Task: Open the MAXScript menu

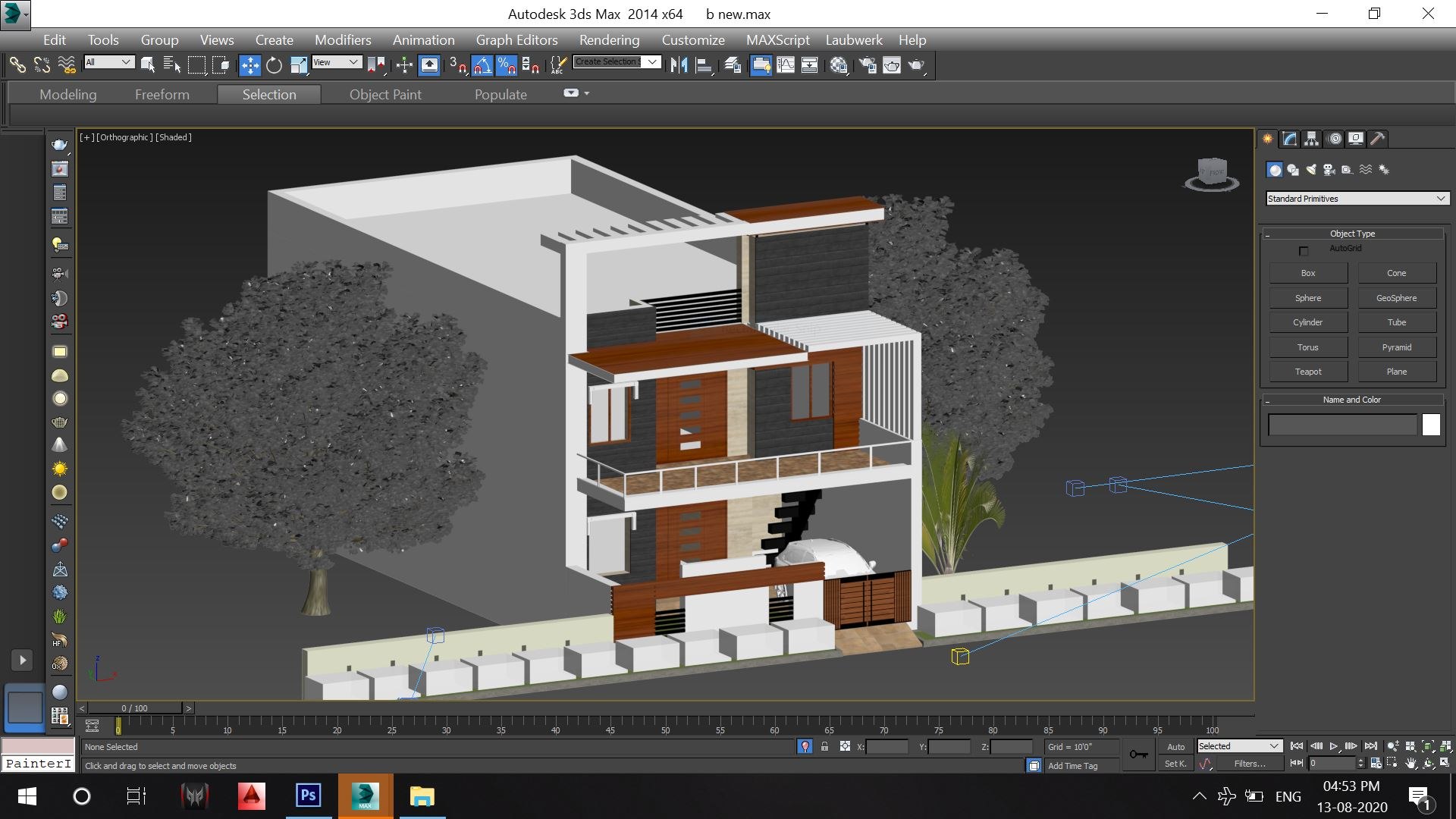Action: [777, 40]
